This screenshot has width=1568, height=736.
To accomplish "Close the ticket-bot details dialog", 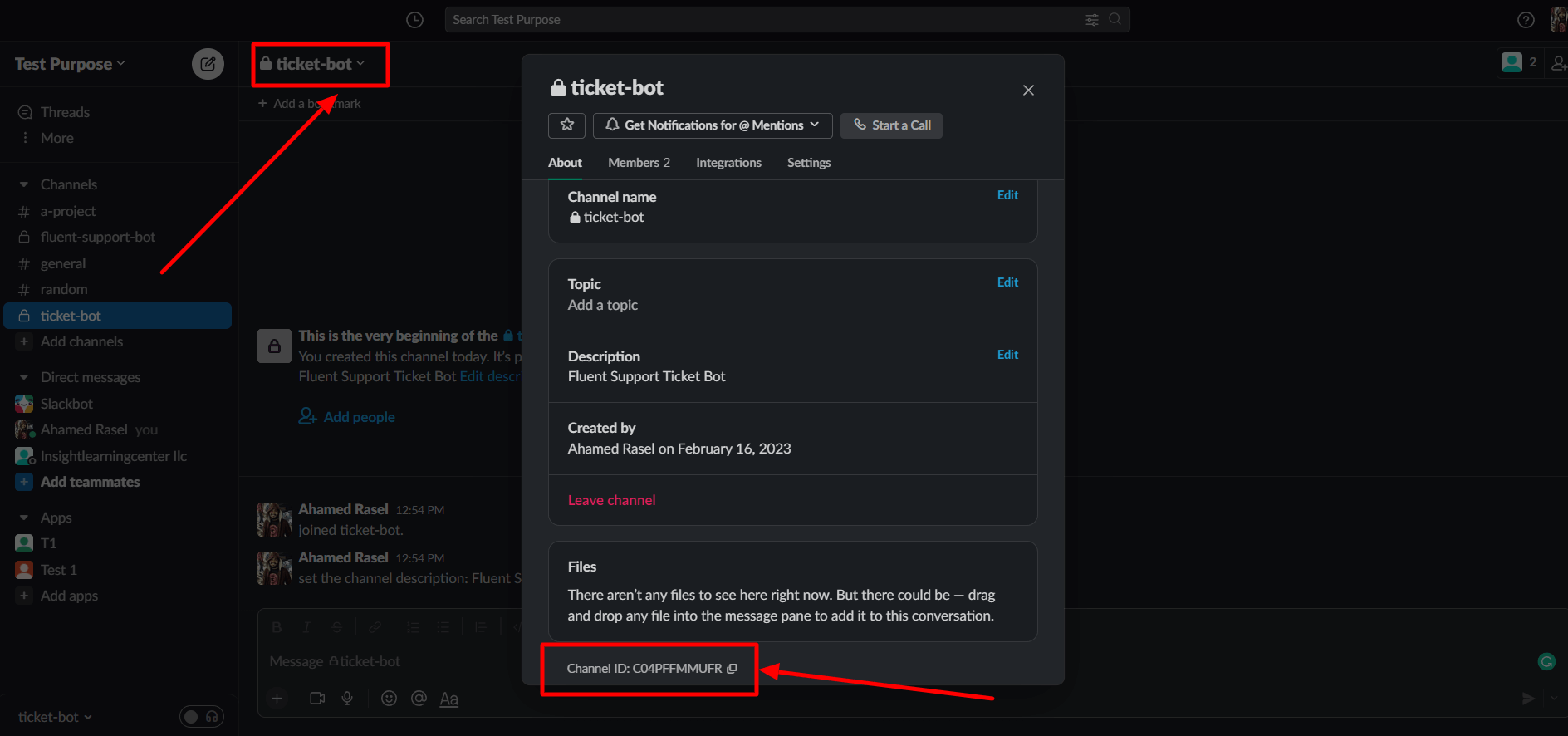I will tap(1028, 90).
